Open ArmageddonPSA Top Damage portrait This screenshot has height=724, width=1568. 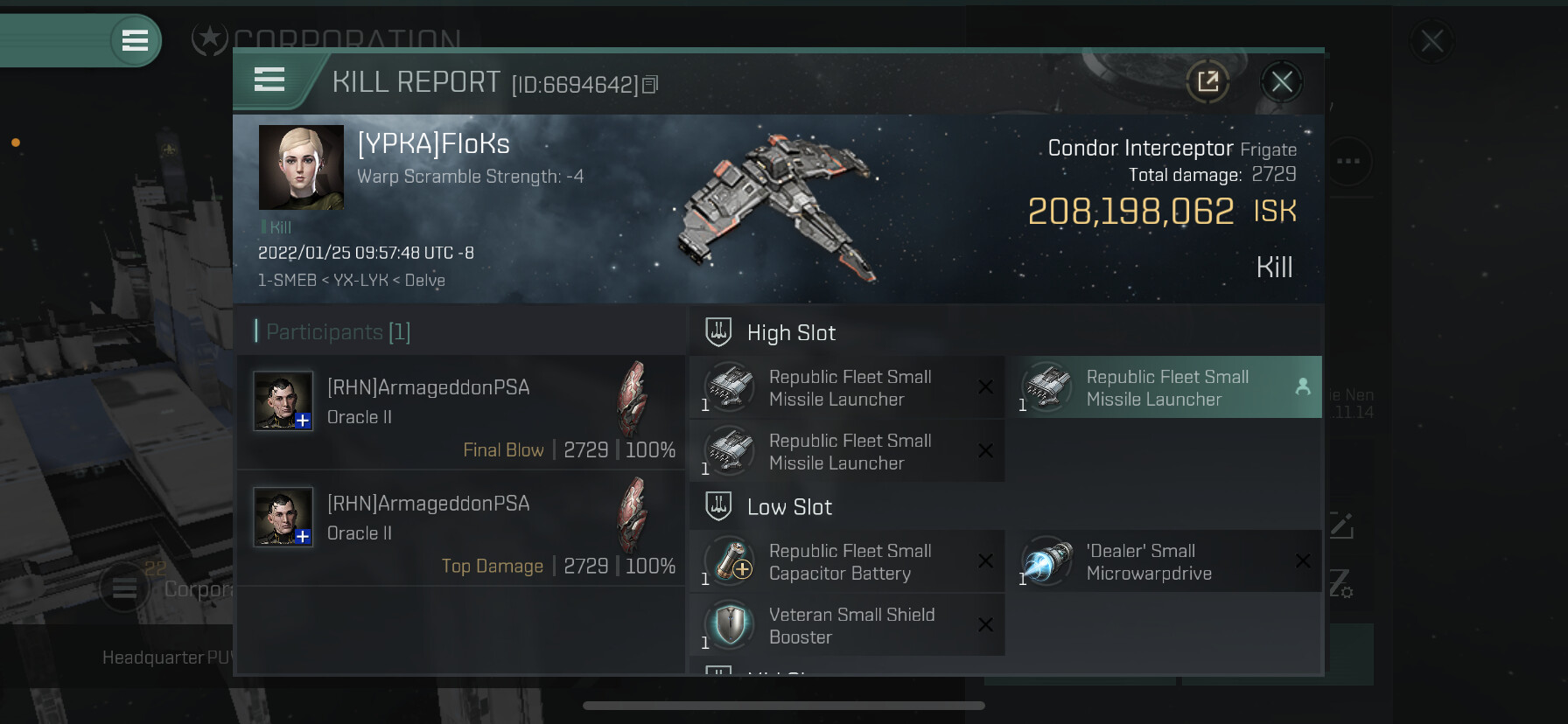click(283, 517)
